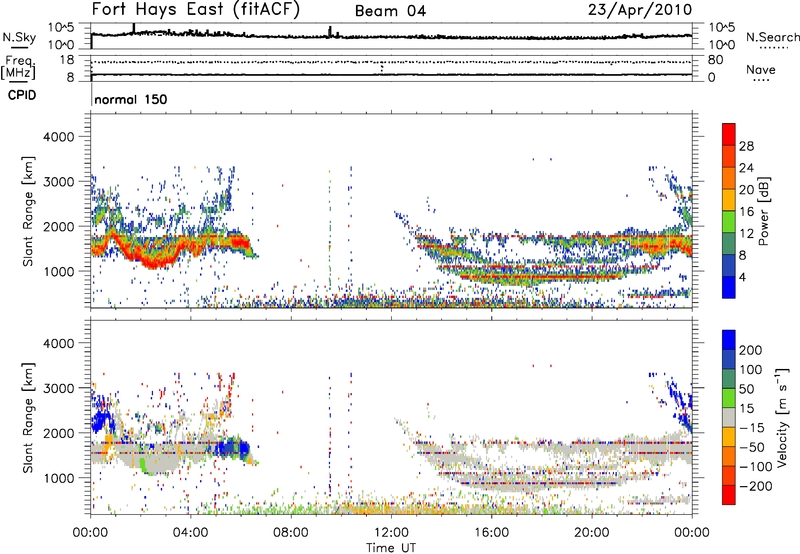The height and width of the screenshot is (554, 800).
Task: Click the 18 label on the frequency axis
Action: coord(66,60)
